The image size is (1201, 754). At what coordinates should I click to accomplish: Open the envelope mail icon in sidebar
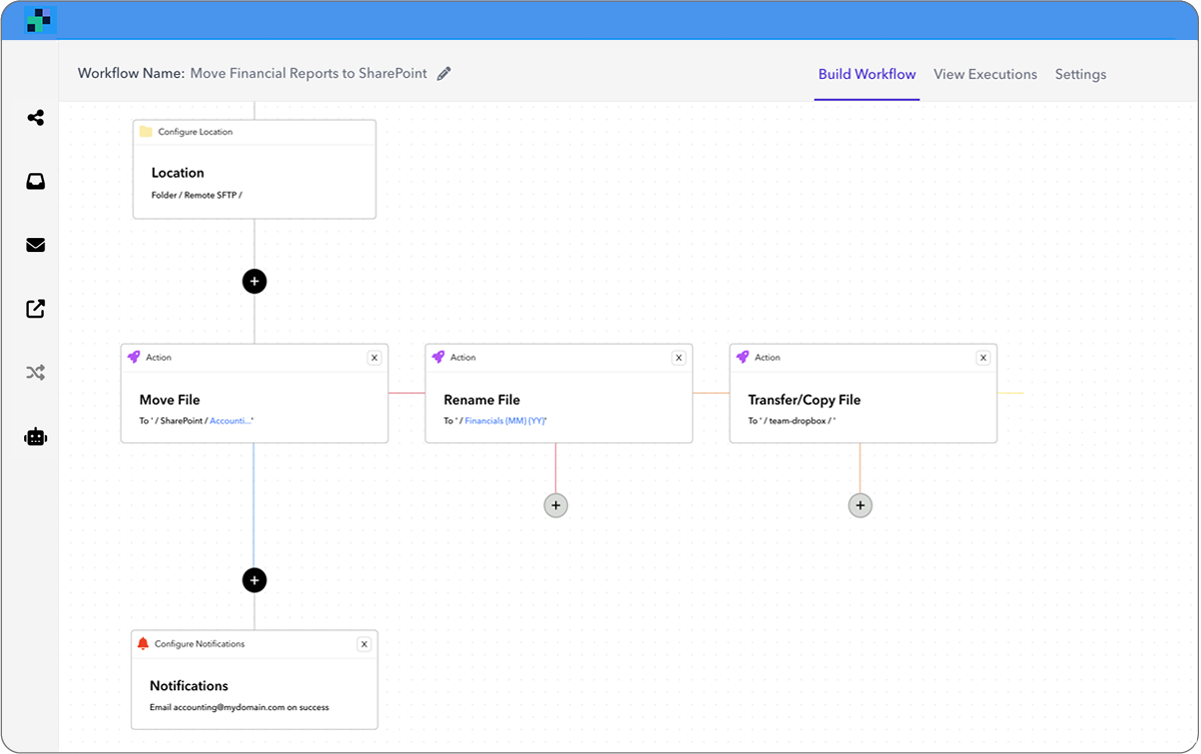pos(35,245)
